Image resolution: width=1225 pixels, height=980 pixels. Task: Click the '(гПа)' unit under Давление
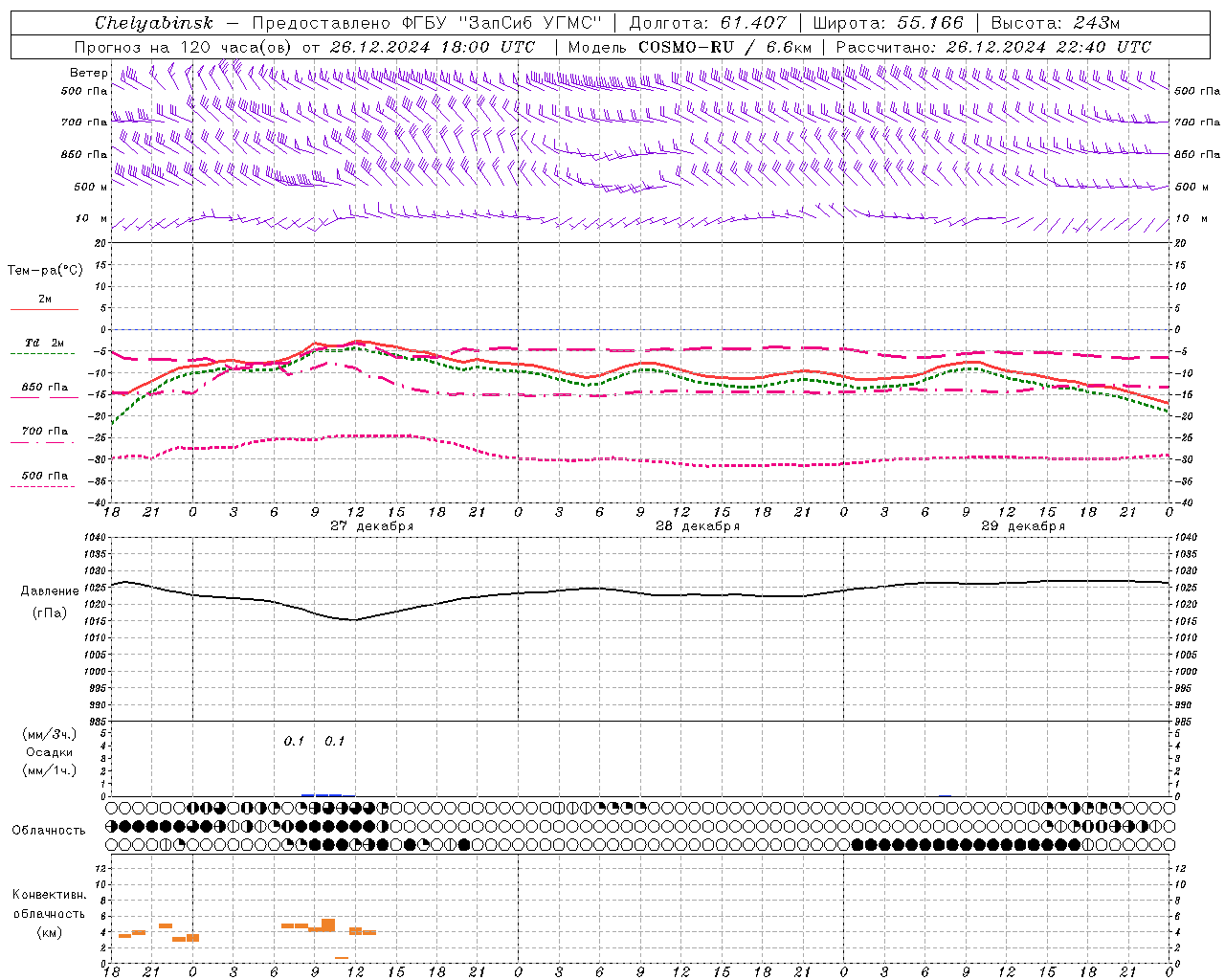click(x=50, y=612)
